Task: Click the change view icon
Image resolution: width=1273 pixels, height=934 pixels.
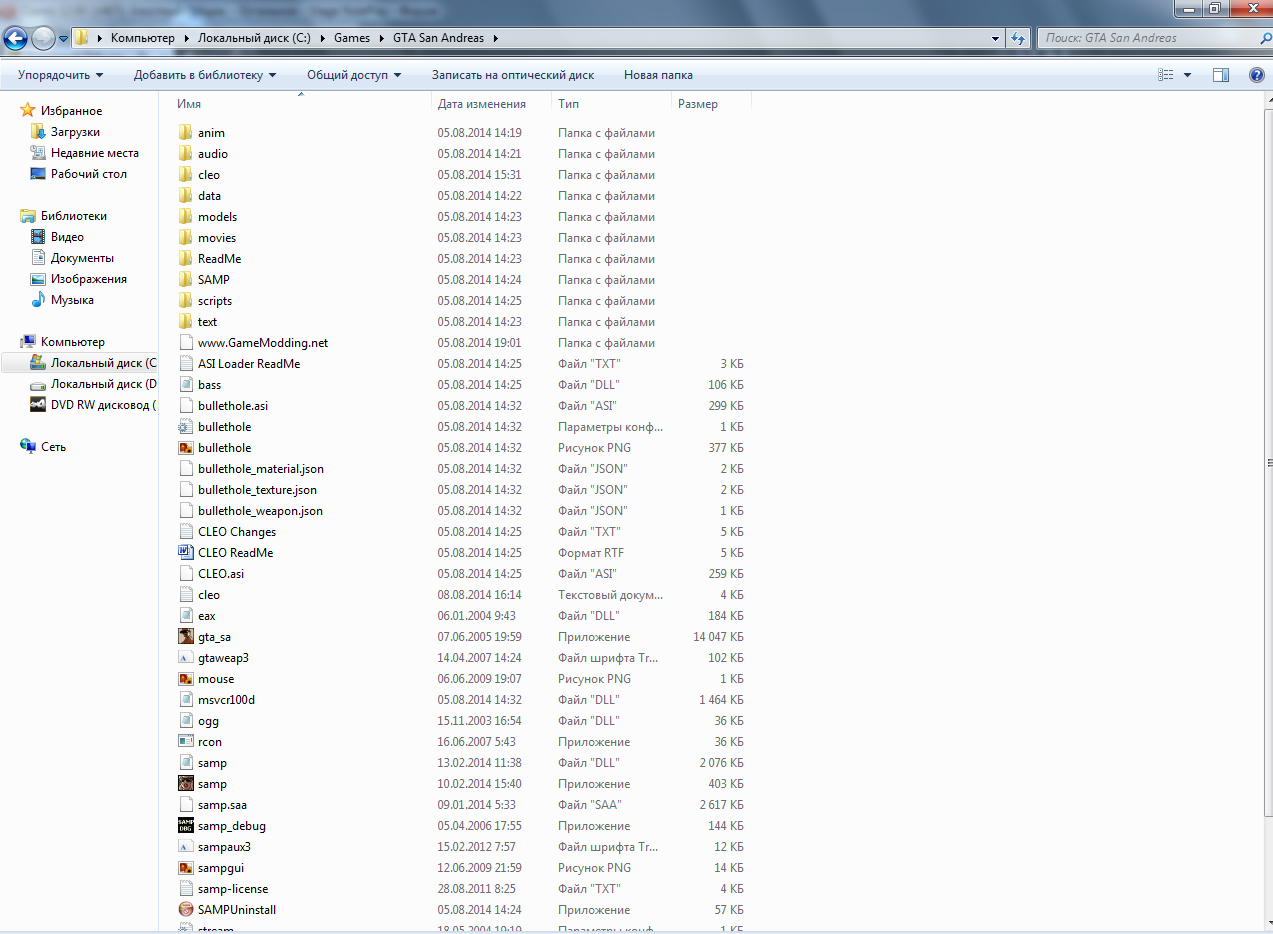Action: pyautogui.click(x=1165, y=75)
